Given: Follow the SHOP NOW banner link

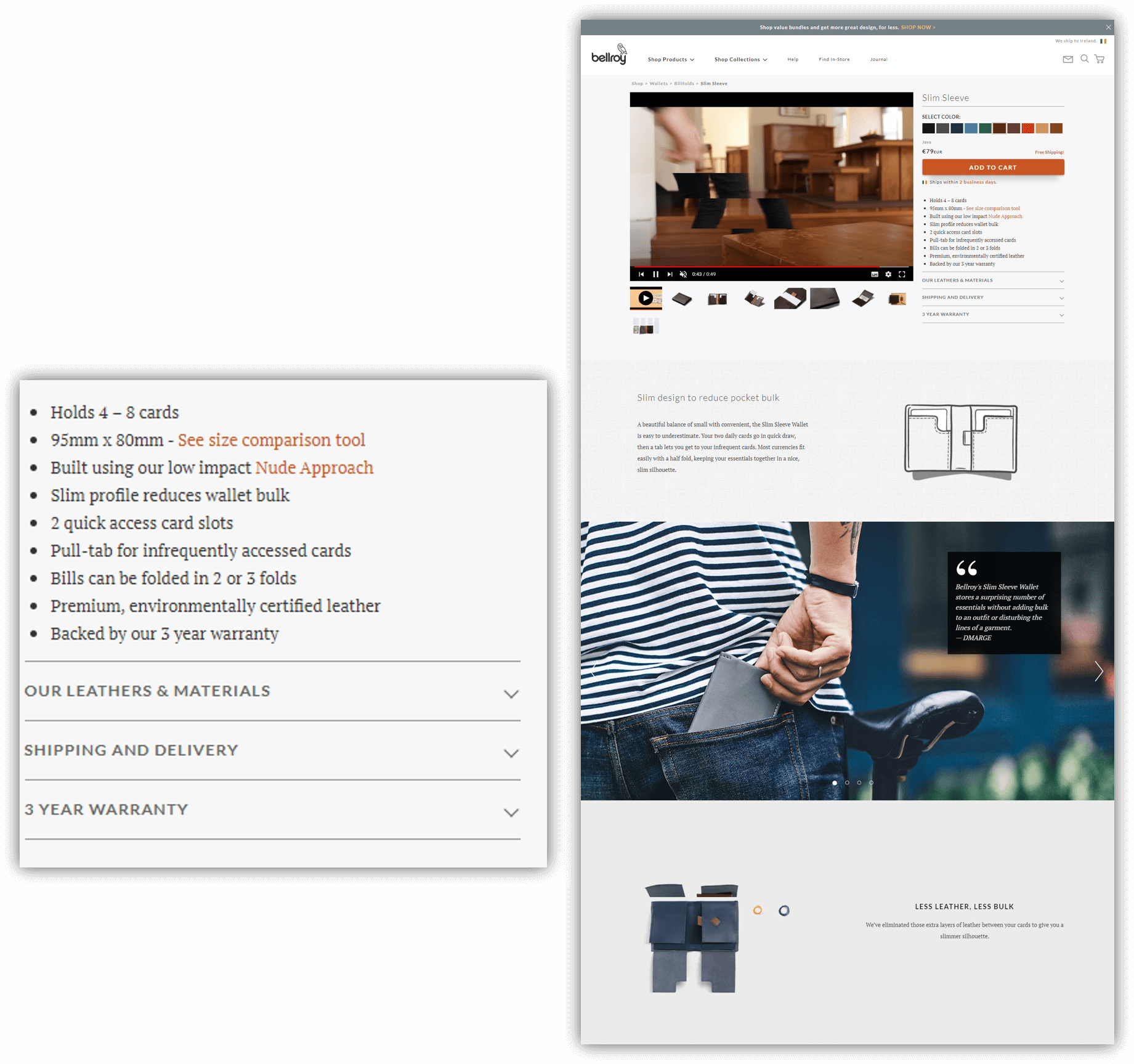Looking at the screenshot, I should point(918,28).
